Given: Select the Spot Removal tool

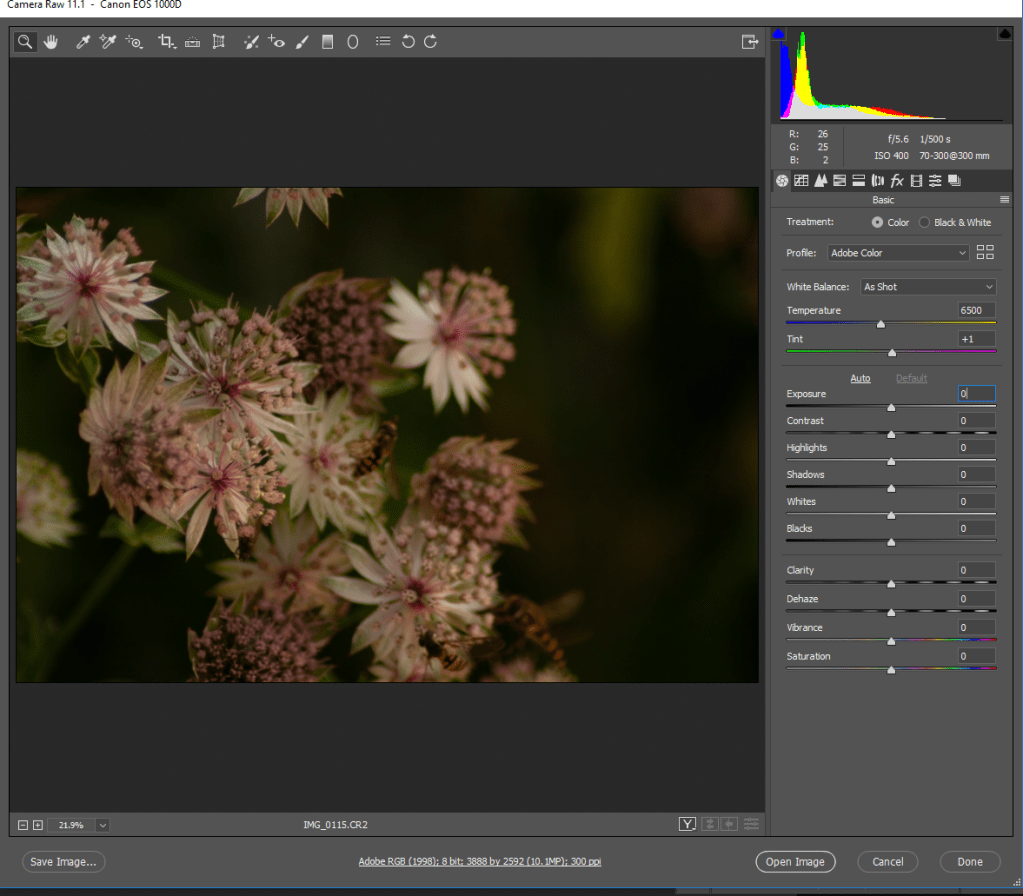Looking at the screenshot, I should tap(252, 42).
